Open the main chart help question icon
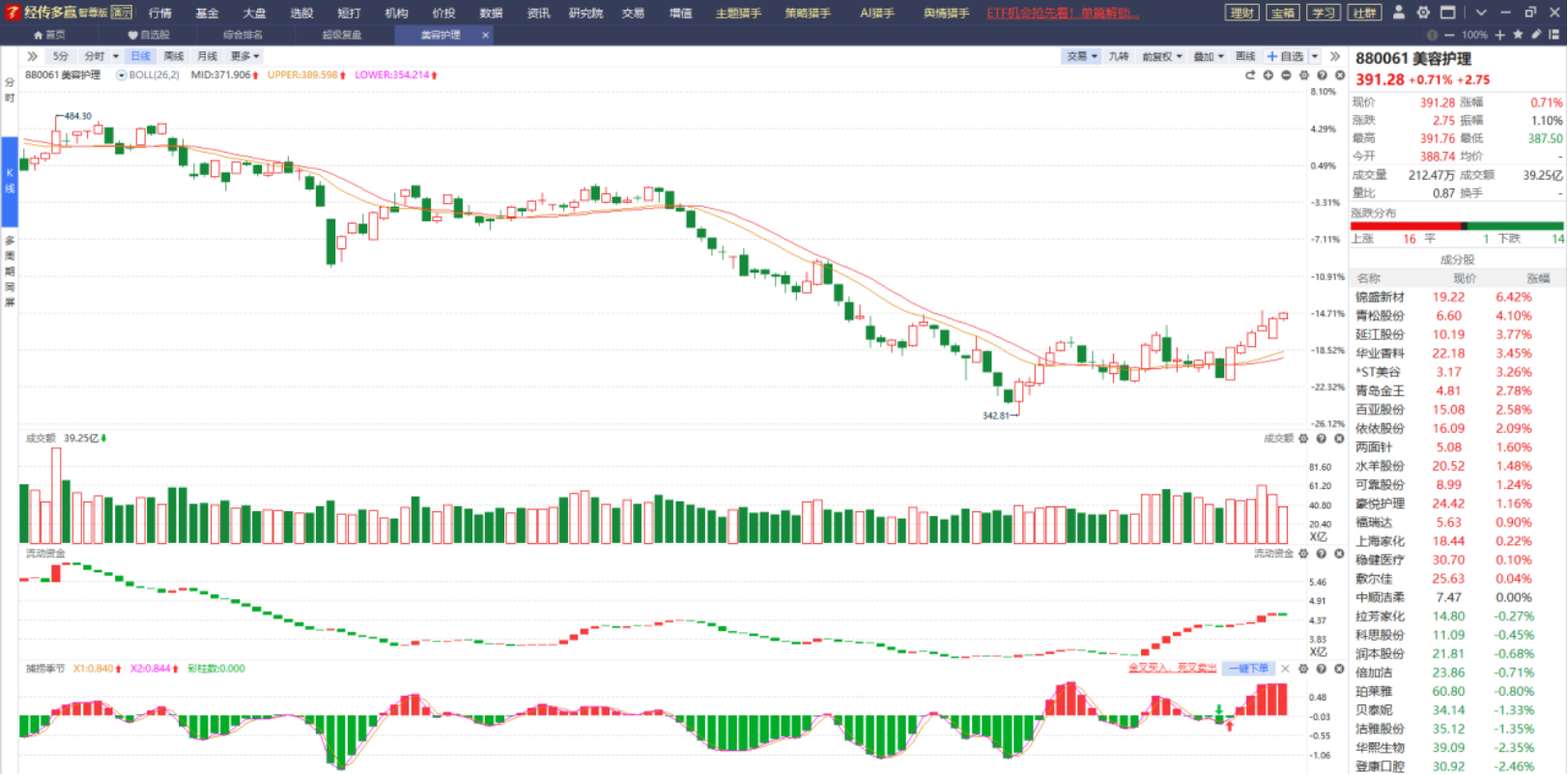 [1322, 75]
